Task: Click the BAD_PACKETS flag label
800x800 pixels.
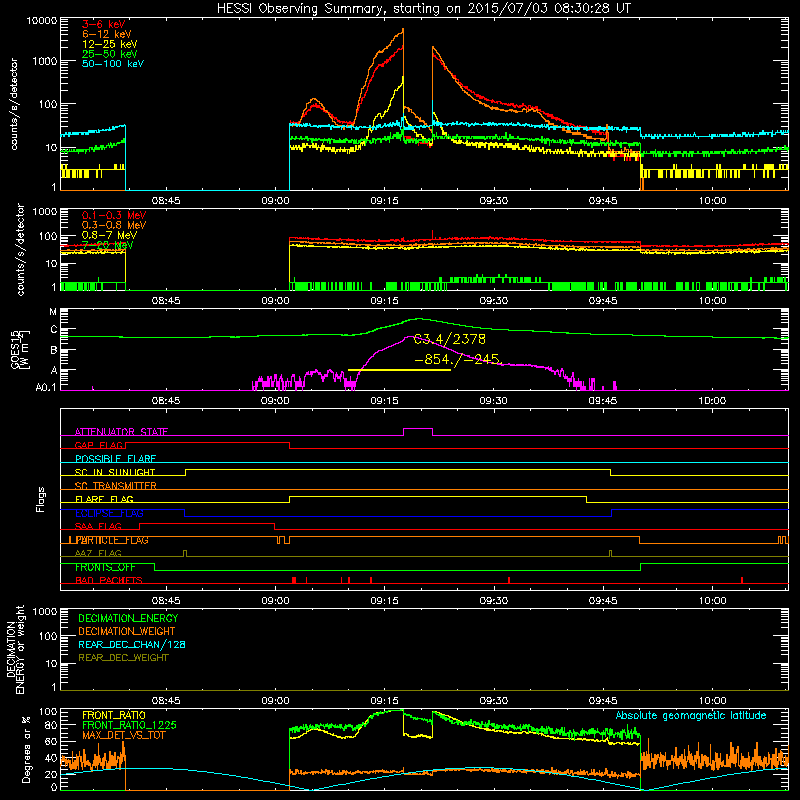Action: (109, 580)
